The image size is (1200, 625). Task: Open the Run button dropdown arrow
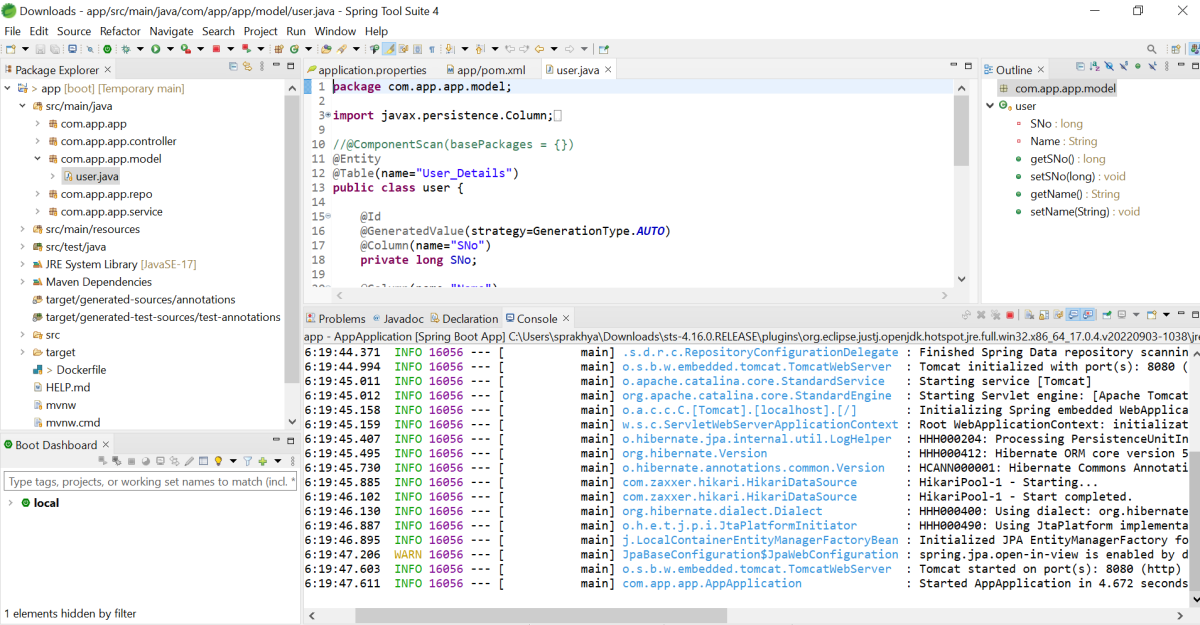coord(169,48)
